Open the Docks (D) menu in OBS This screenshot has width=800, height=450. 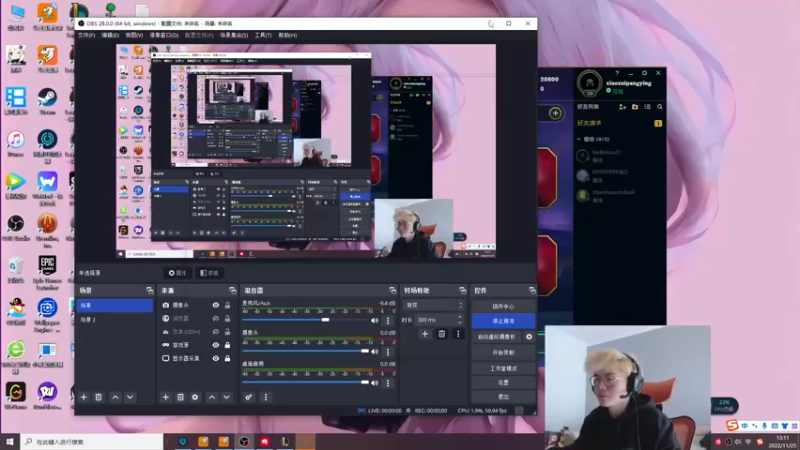pos(164,35)
